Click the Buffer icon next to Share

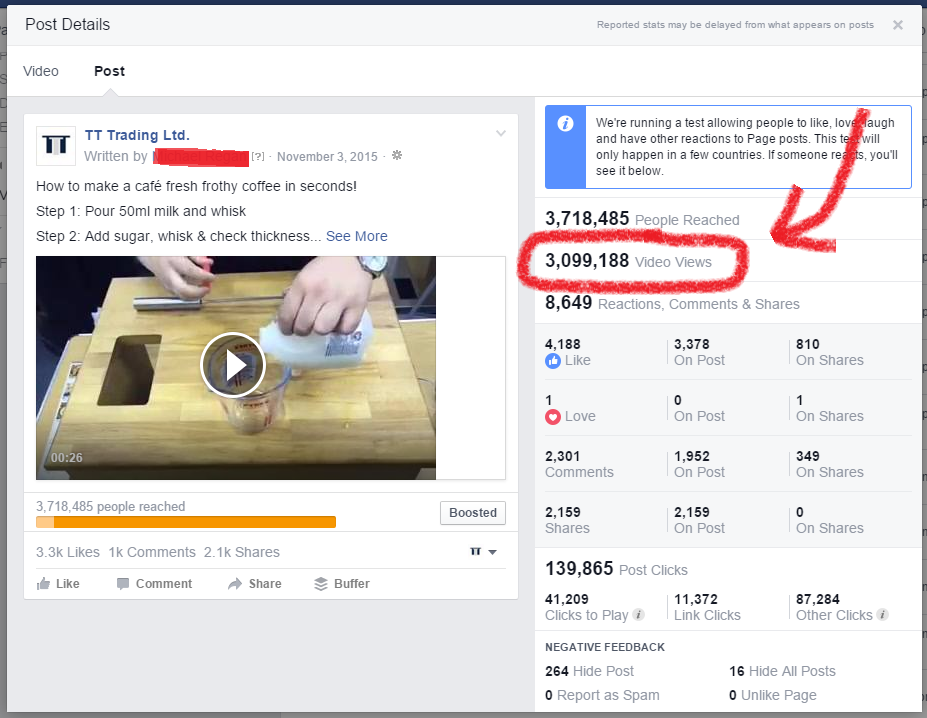click(320, 583)
